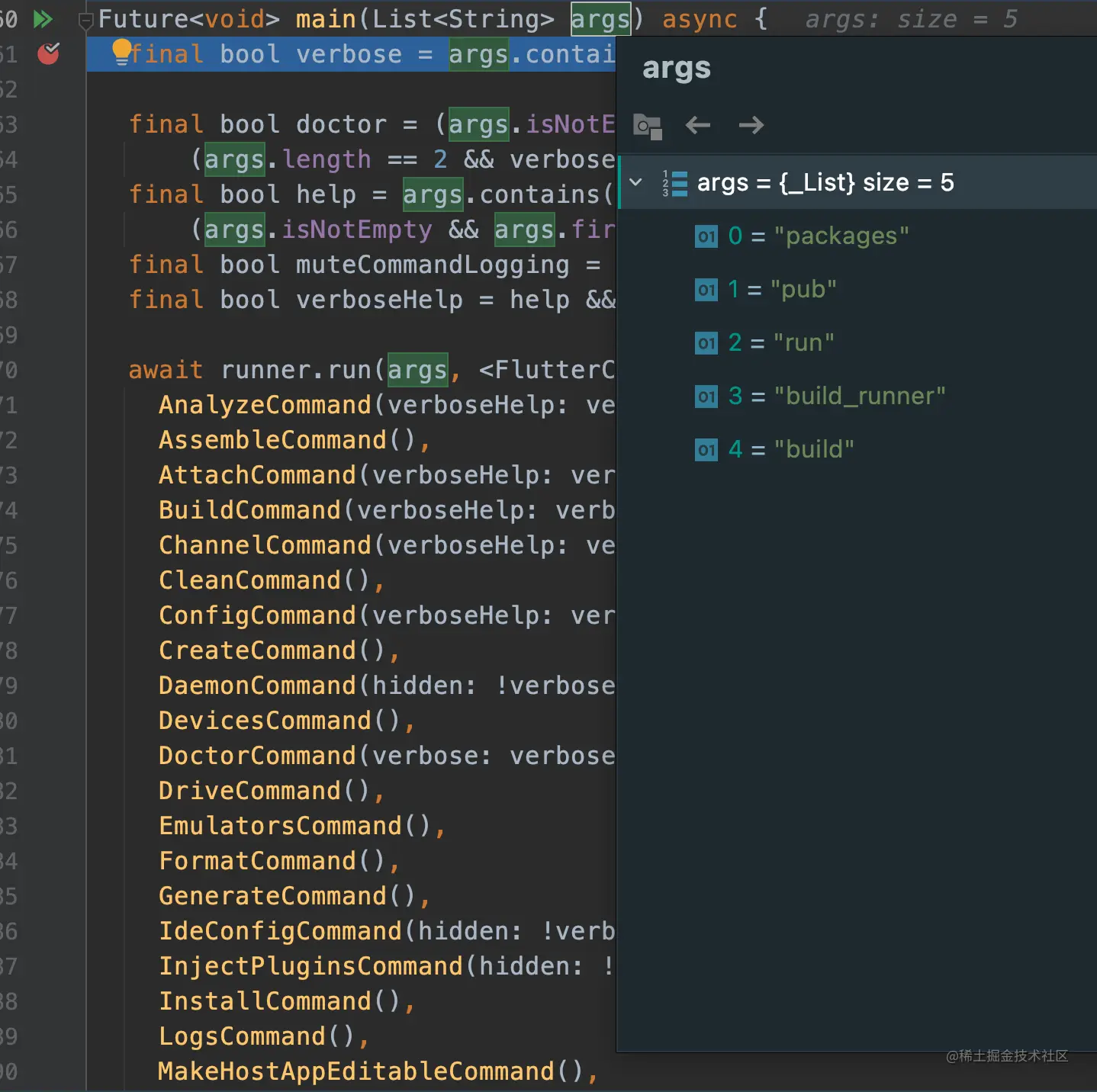Click DevicesCommand() in the code
The width and height of the screenshot is (1097, 1092).
pos(280,721)
